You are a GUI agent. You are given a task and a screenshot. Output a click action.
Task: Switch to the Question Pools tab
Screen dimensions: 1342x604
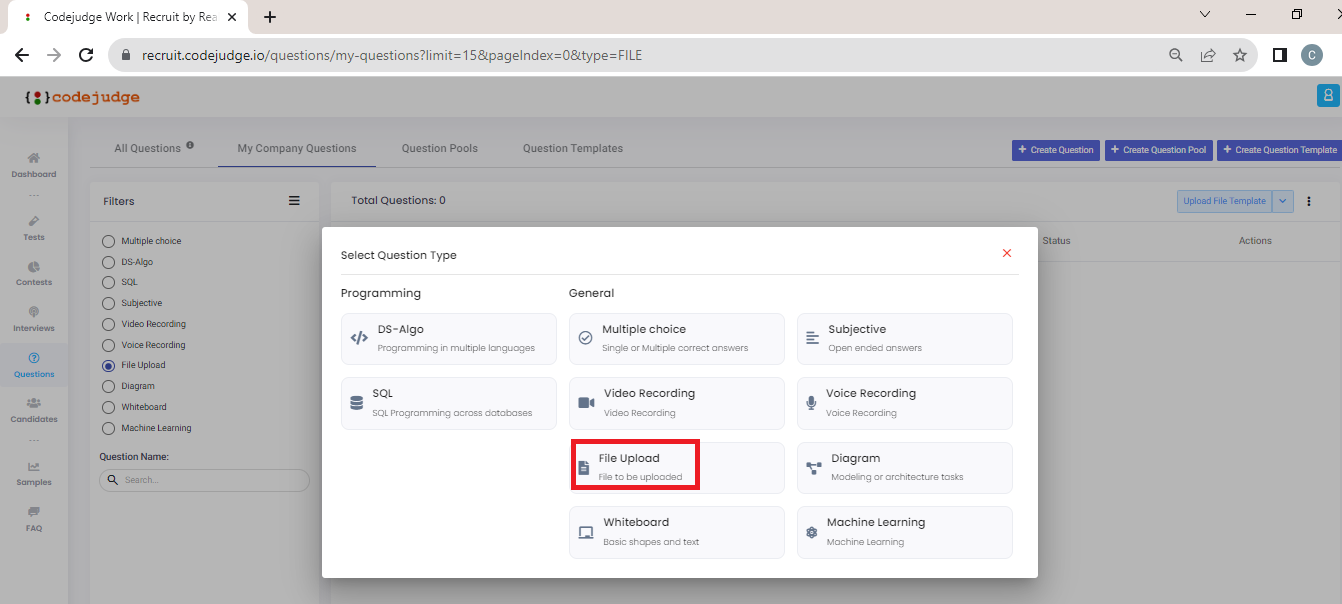pos(439,148)
